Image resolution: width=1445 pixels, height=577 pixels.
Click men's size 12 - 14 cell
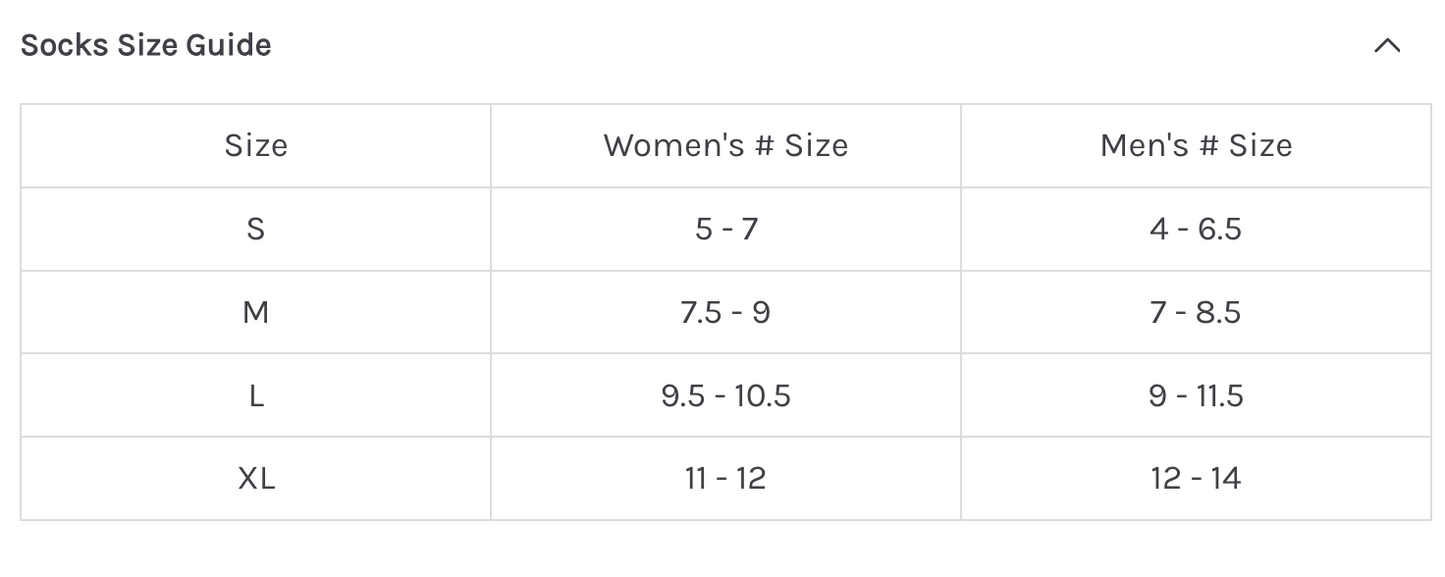(x=1196, y=479)
